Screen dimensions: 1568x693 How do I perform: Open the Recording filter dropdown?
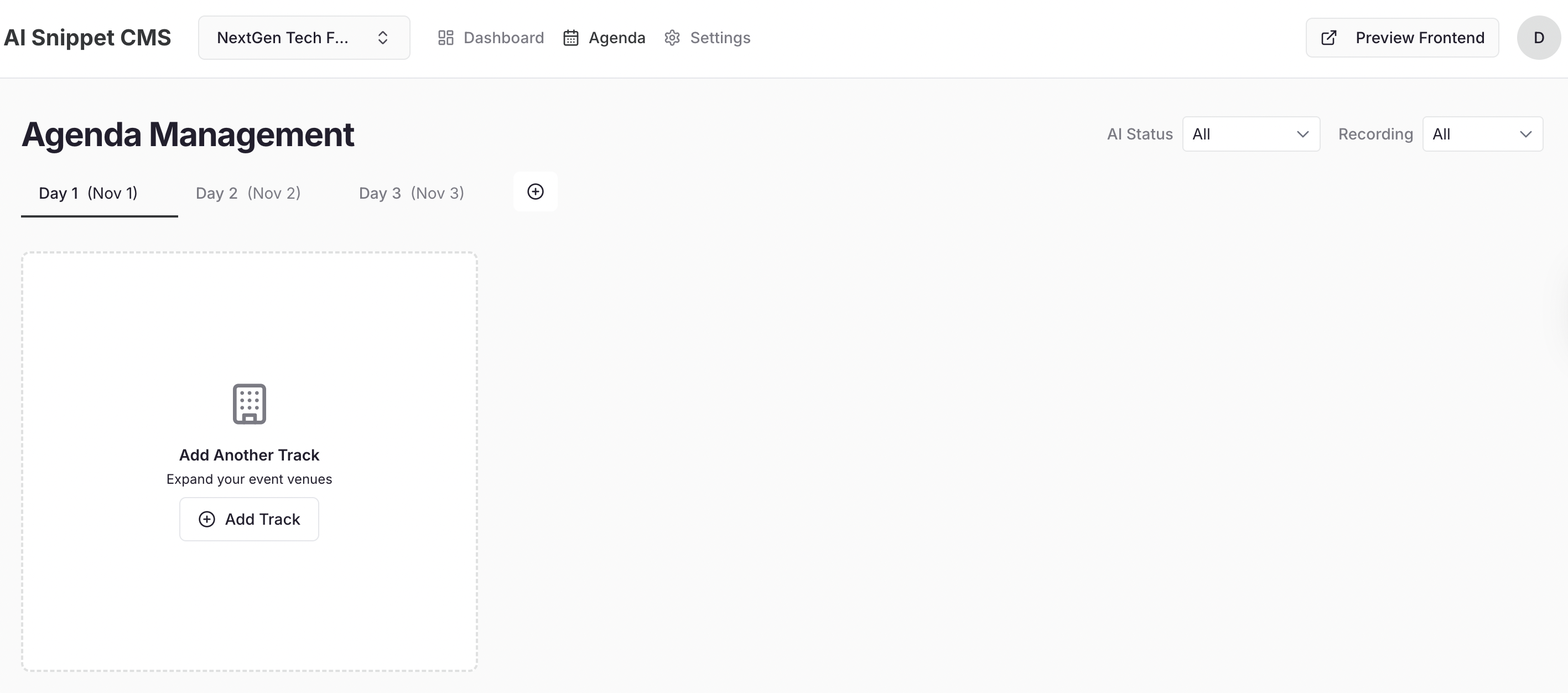[1482, 134]
